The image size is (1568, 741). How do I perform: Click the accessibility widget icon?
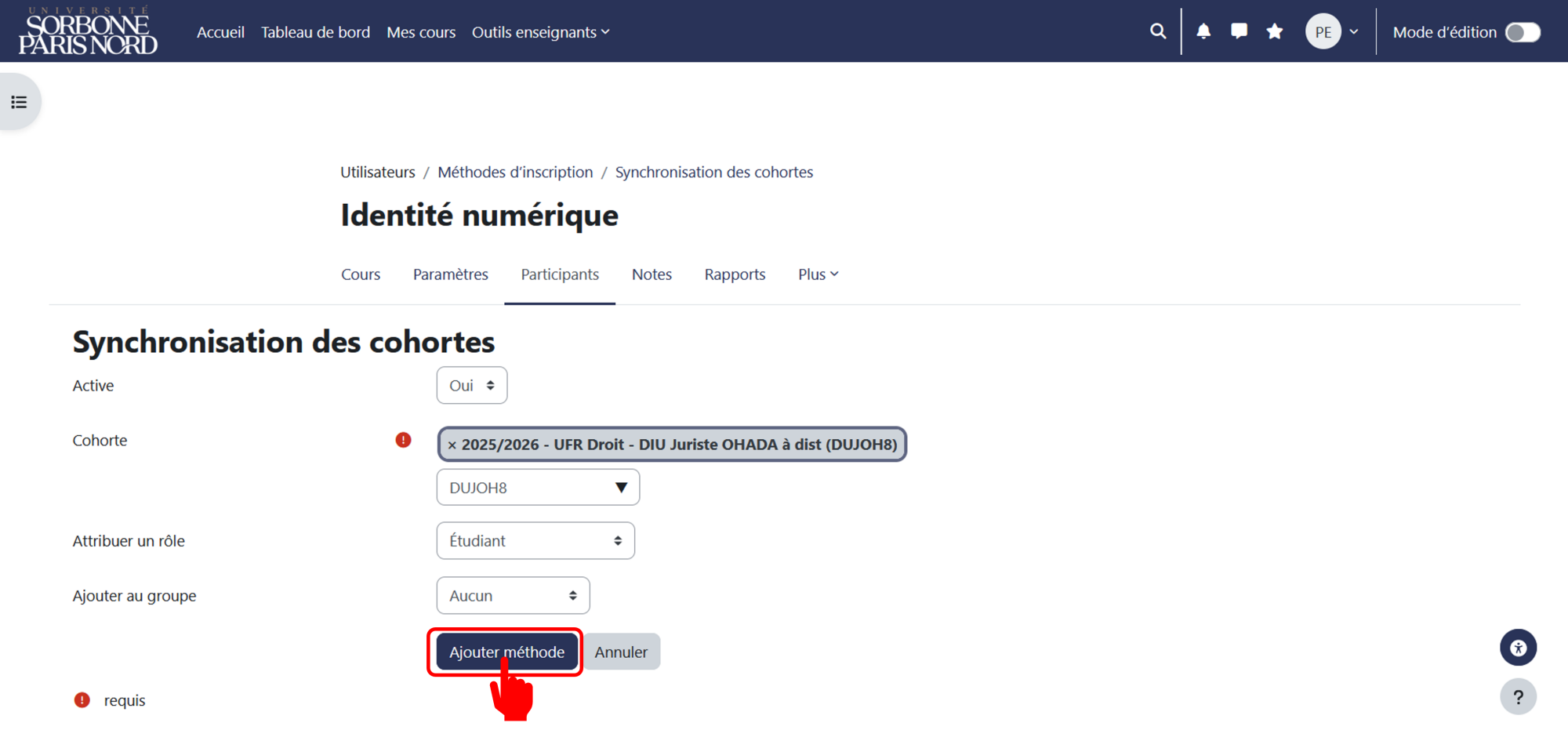coord(1518,648)
